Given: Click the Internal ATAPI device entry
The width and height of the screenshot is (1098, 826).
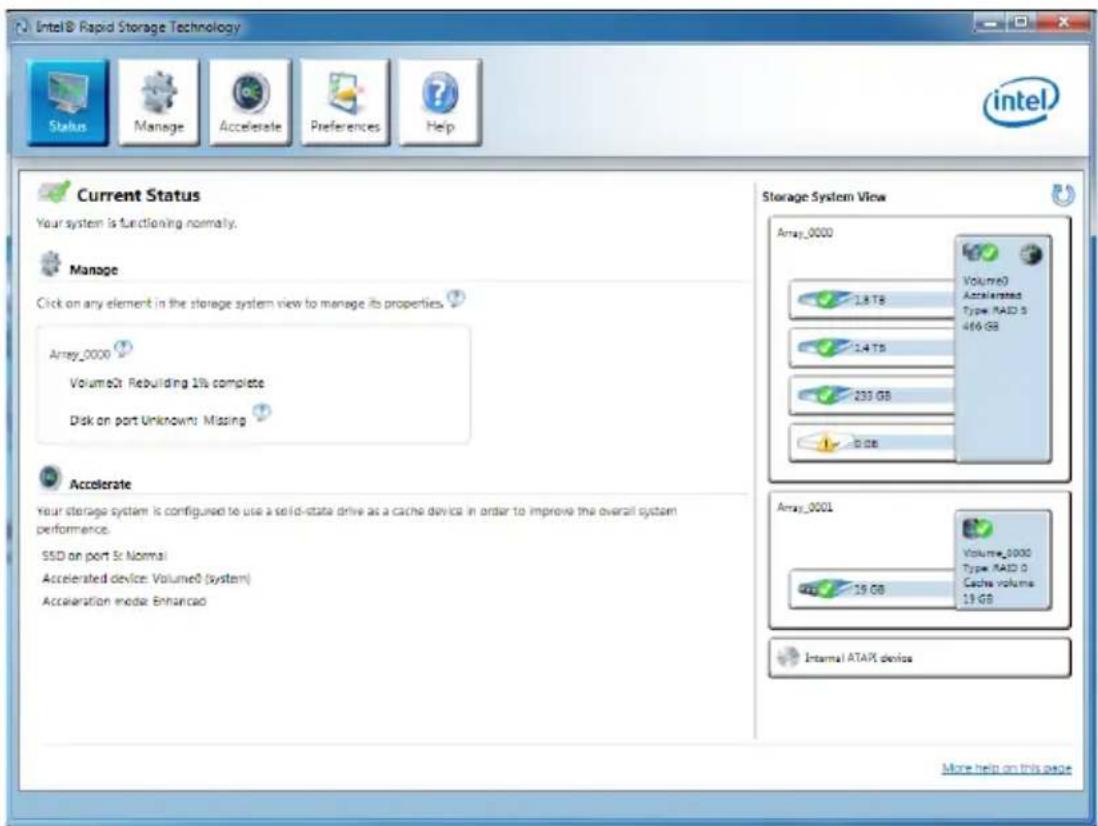Looking at the screenshot, I should (x=919, y=658).
